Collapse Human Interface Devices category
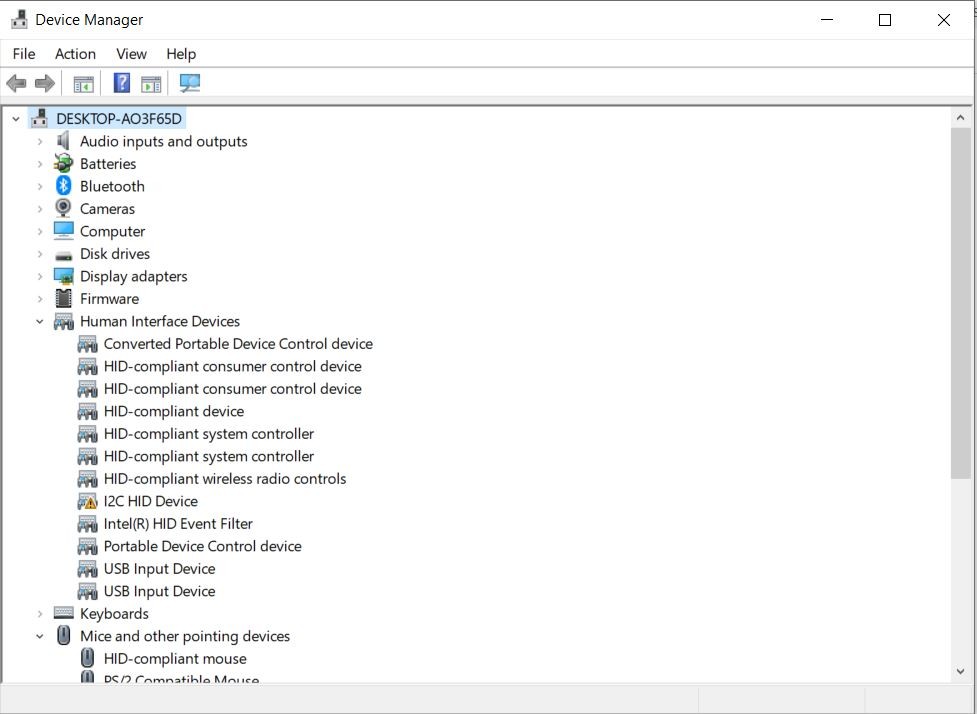 pos(40,321)
